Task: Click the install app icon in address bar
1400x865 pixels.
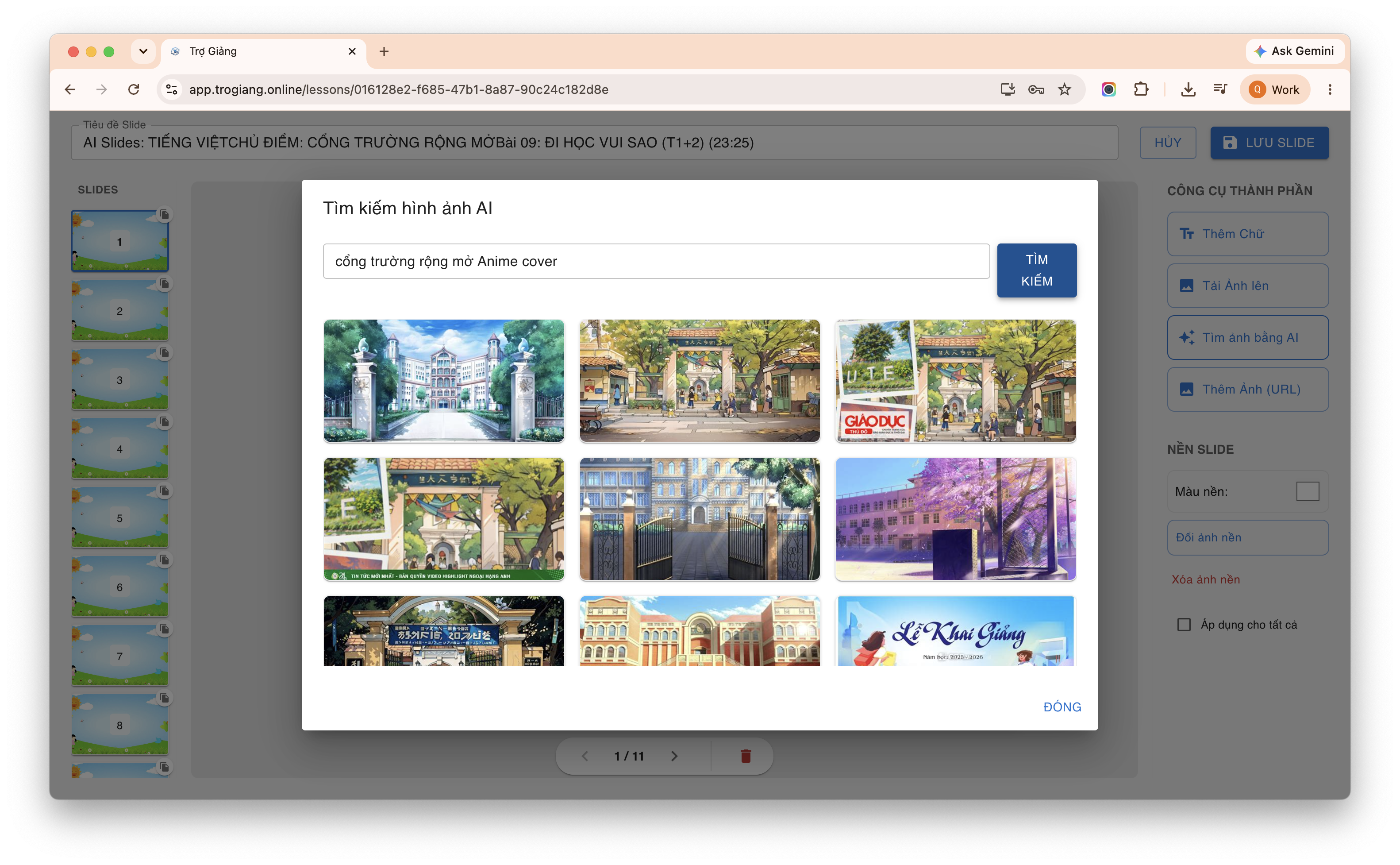Action: [1007, 90]
